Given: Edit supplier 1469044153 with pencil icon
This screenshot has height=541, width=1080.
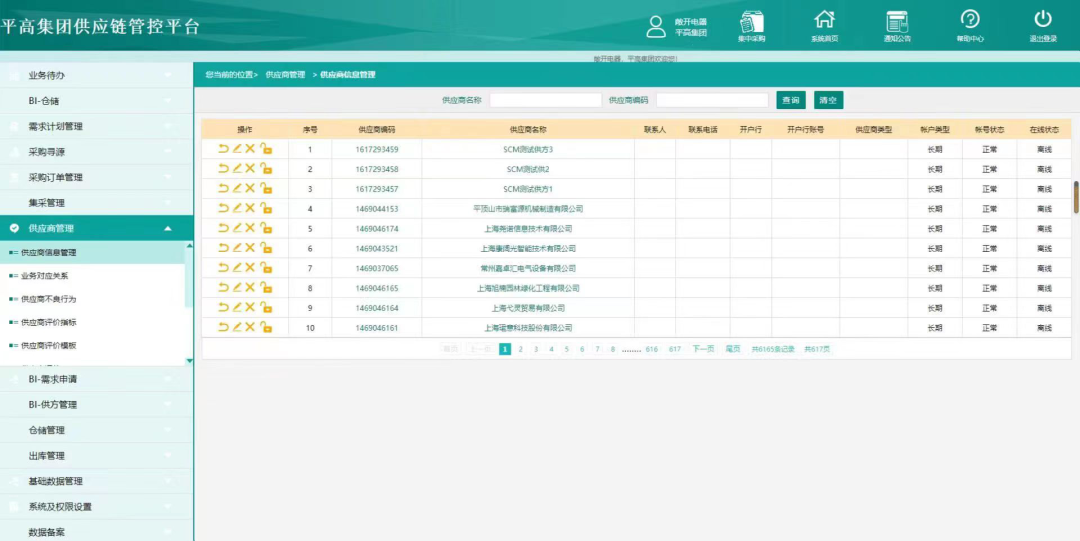Looking at the screenshot, I should (237, 208).
